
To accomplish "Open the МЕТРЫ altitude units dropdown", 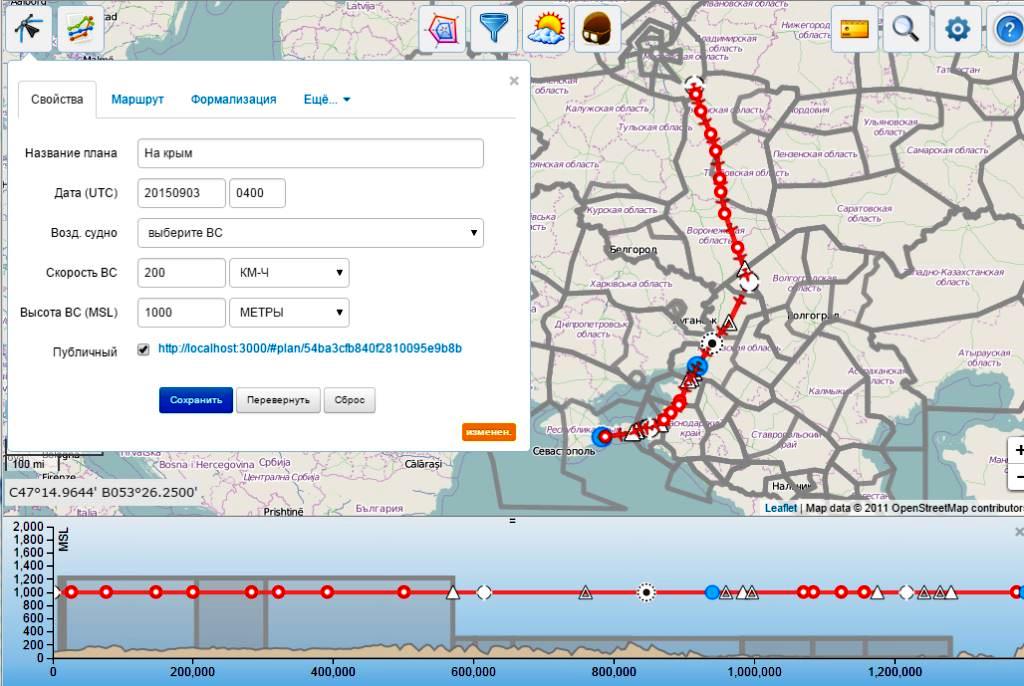I will pos(289,312).
